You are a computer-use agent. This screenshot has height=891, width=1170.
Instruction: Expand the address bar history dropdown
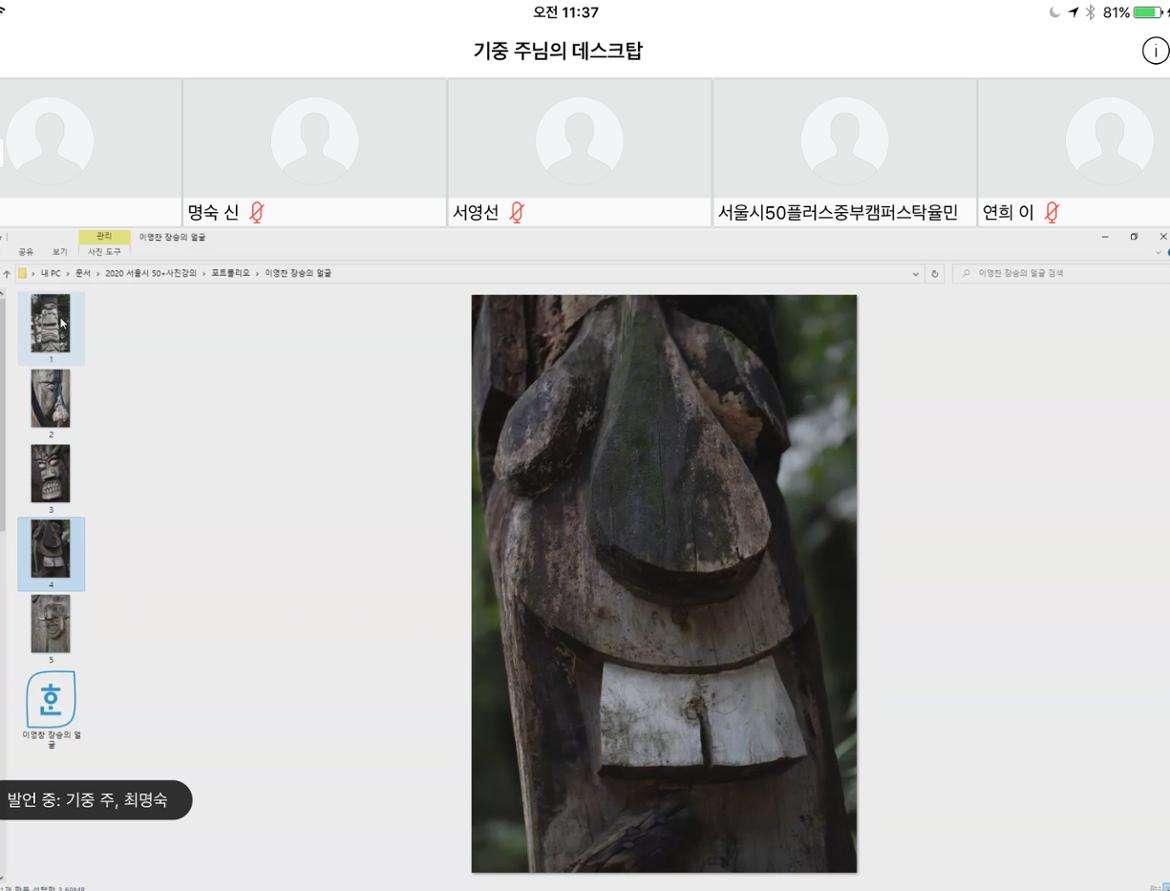click(x=915, y=274)
